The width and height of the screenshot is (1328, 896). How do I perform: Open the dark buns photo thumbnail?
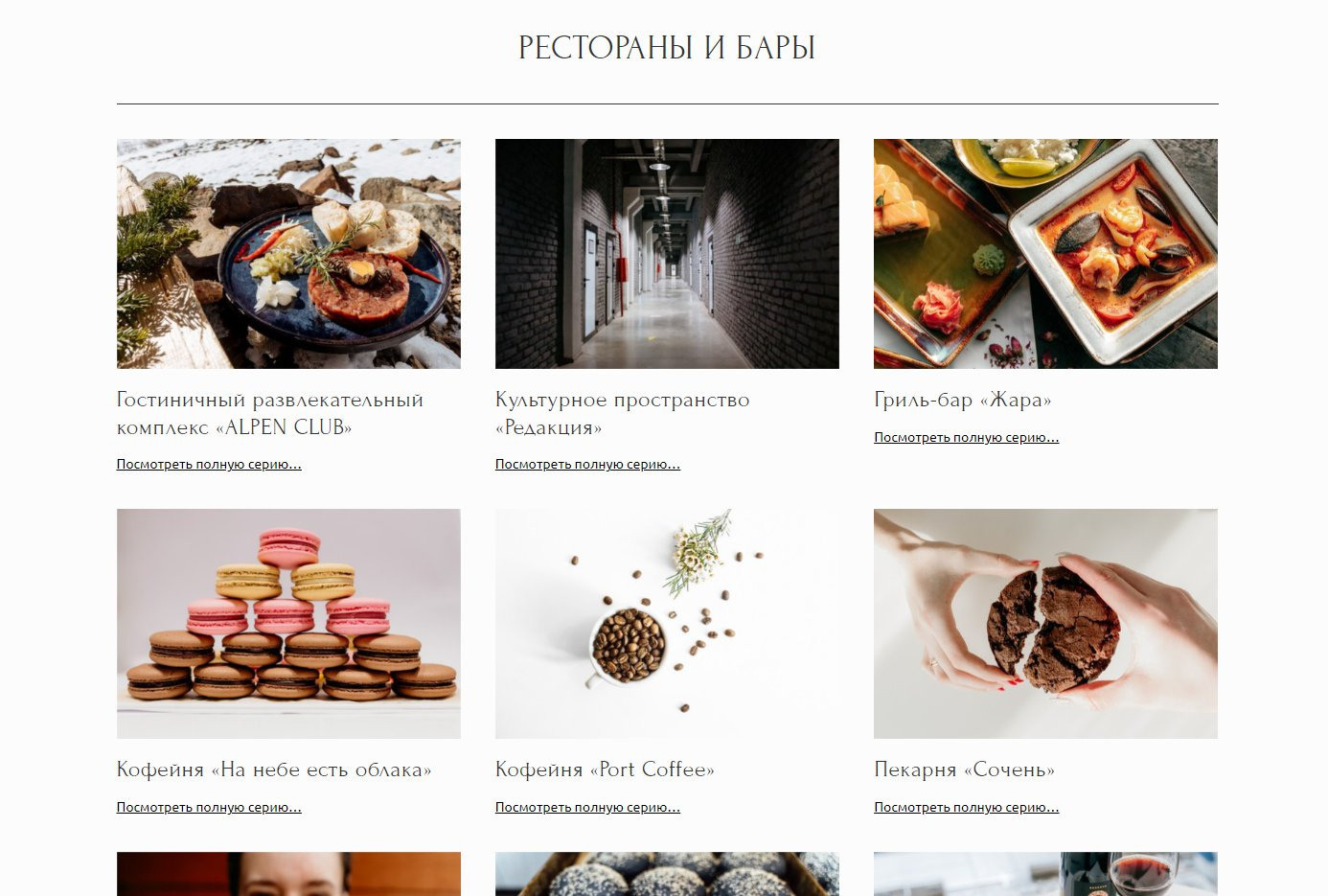coord(667,874)
